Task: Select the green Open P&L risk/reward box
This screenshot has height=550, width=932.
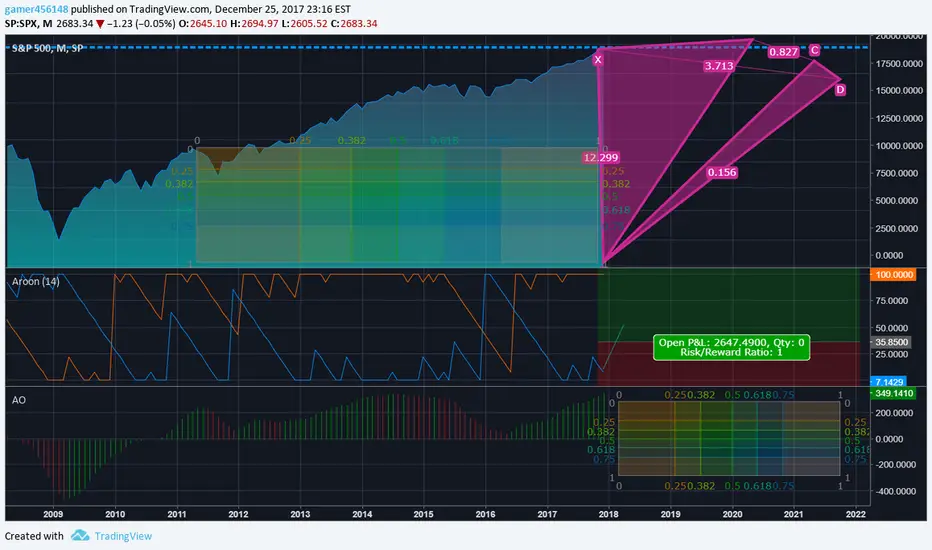Action: pos(731,347)
